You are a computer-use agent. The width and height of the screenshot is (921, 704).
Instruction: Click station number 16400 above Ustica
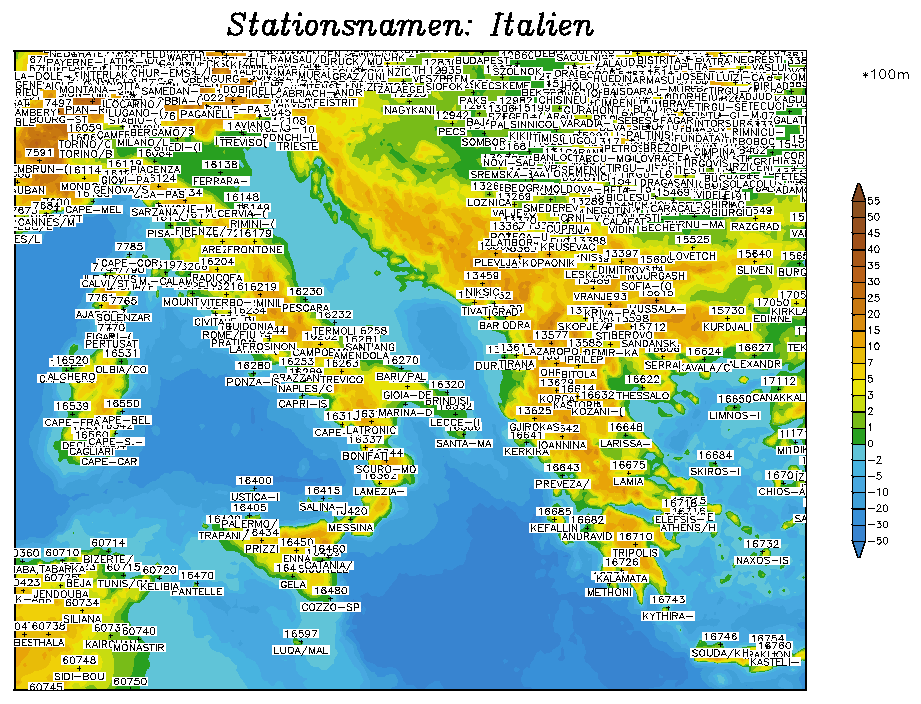point(254,481)
